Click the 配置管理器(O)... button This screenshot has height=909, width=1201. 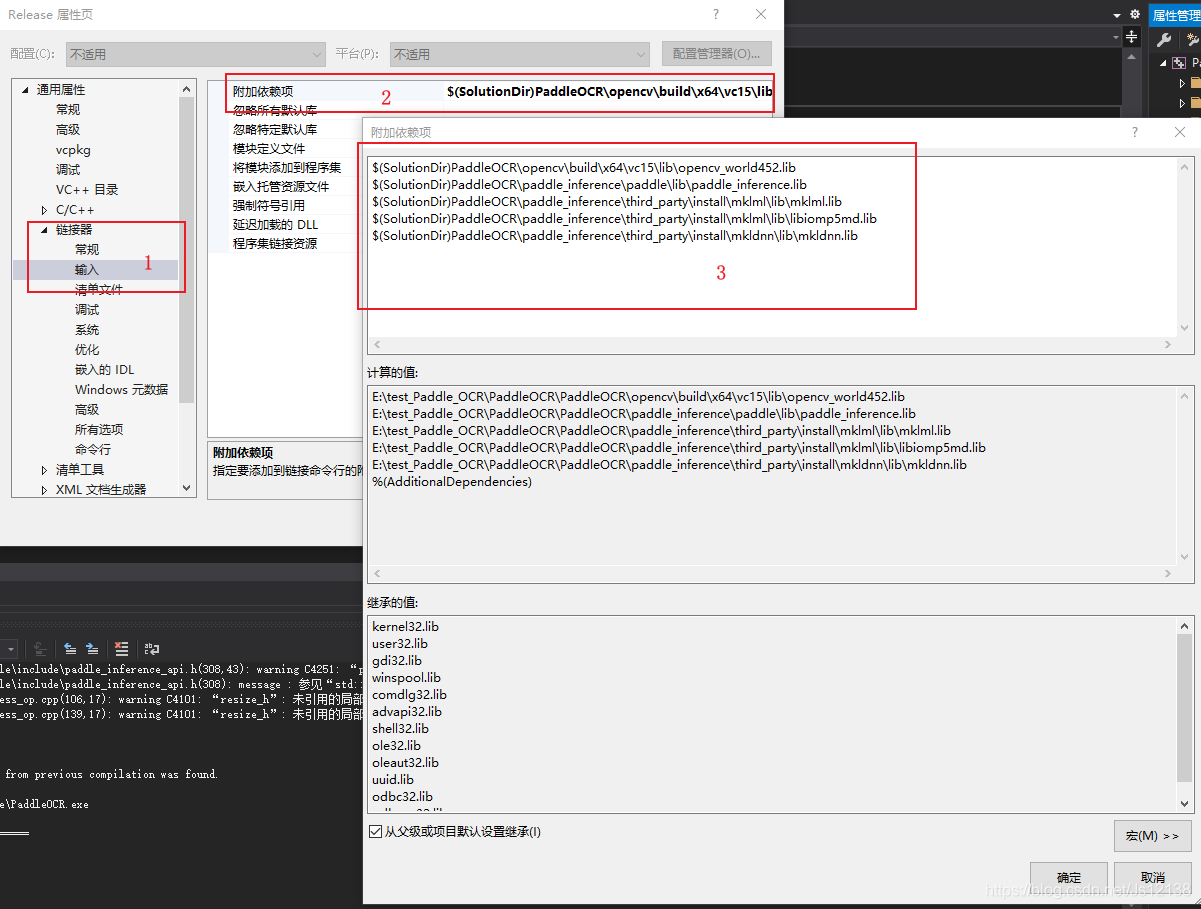point(716,54)
